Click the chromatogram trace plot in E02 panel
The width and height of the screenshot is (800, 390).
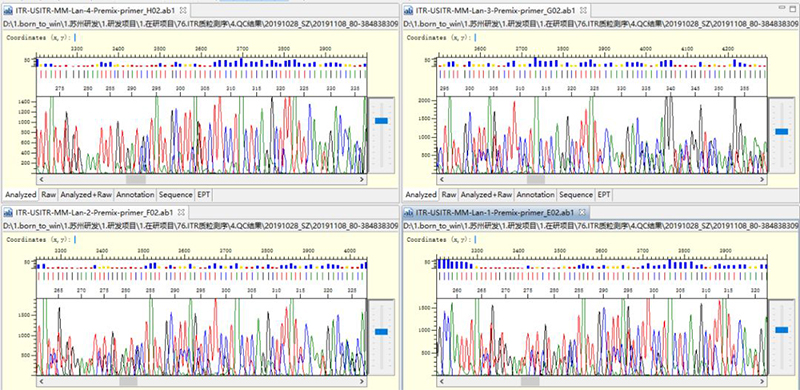tap(602, 337)
